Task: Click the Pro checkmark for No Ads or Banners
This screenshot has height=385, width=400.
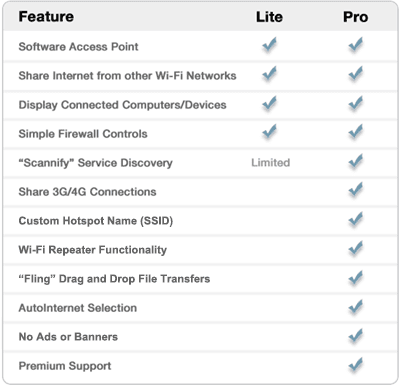Action: point(356,335)
